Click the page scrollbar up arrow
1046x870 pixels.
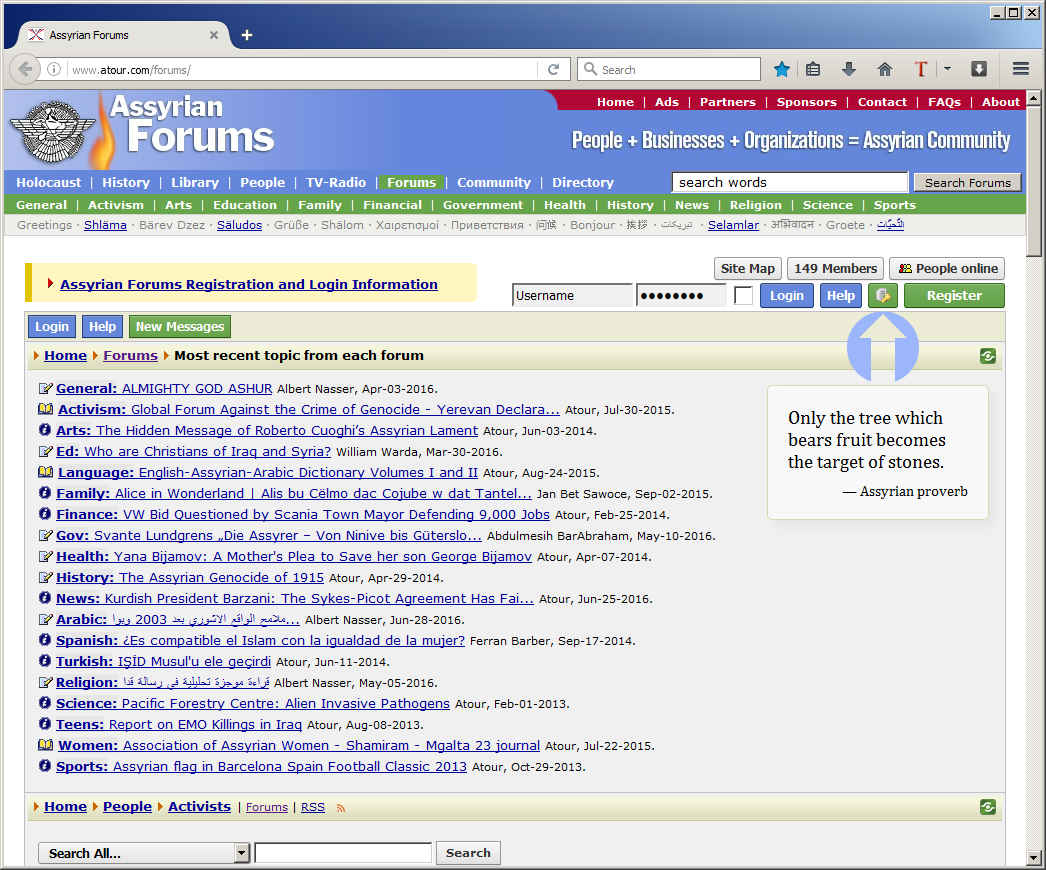(1033, 99)
